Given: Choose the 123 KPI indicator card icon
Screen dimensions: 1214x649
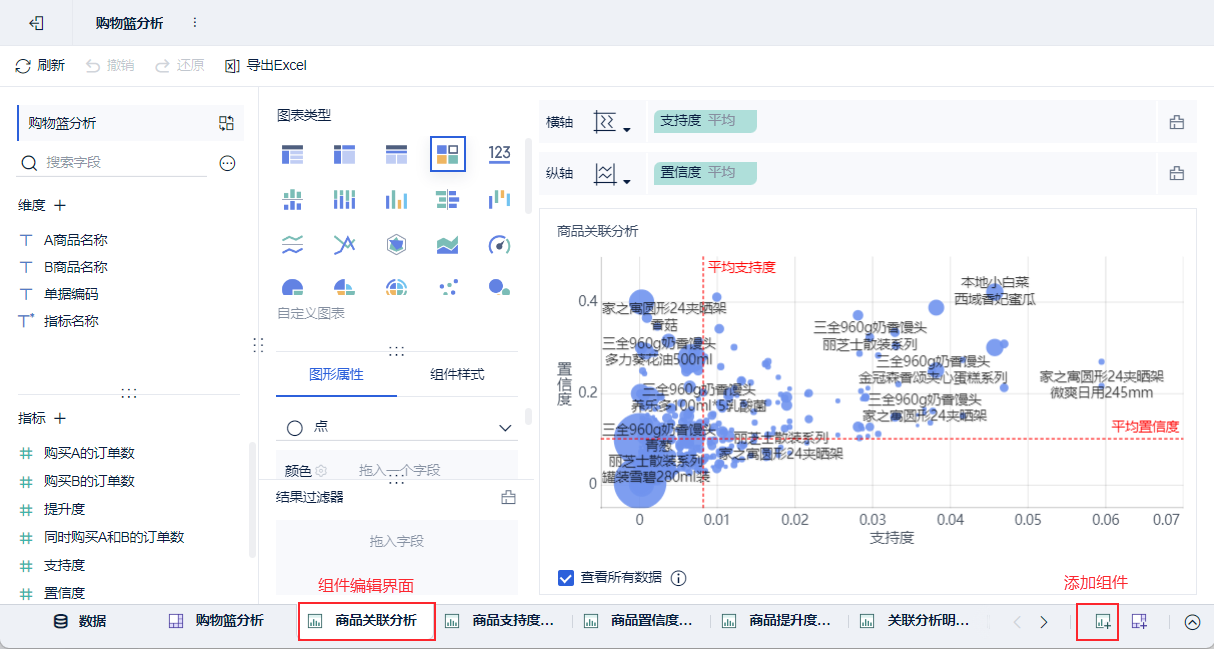Looking at the screenshot, I should point(500,153).
